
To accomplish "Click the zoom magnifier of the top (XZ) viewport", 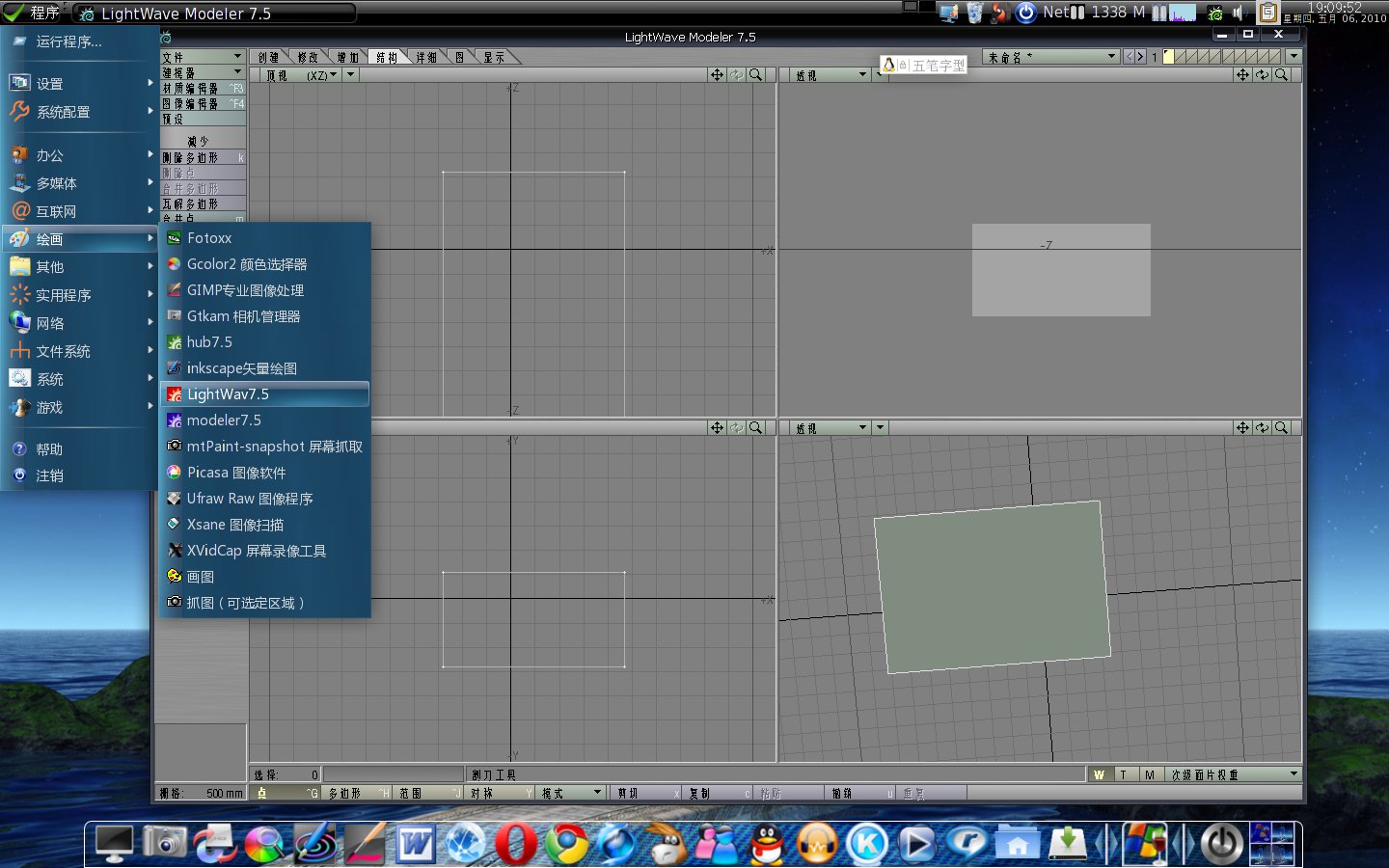I will tap(756, 74).
